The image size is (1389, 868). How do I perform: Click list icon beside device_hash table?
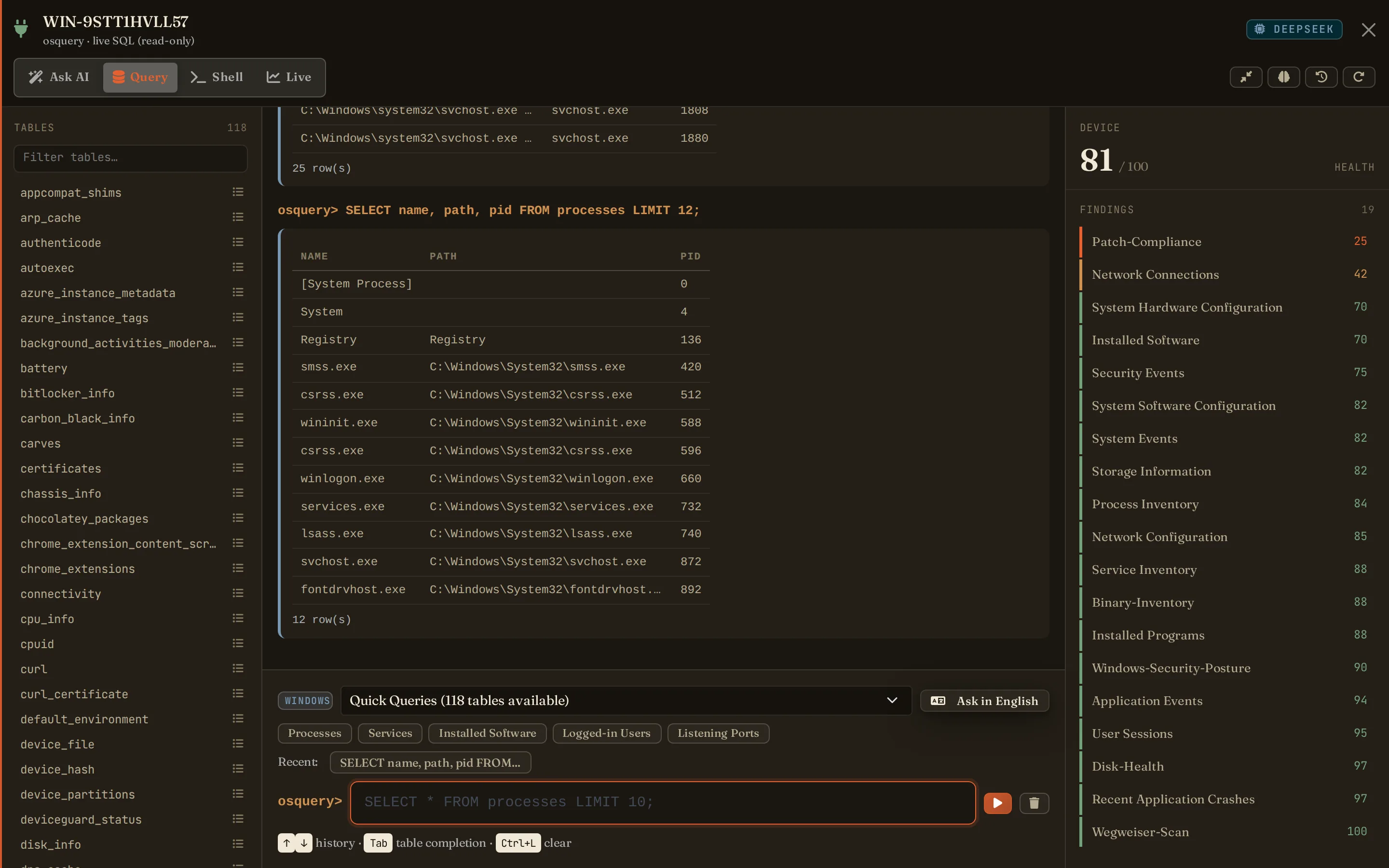click(238, 769)
